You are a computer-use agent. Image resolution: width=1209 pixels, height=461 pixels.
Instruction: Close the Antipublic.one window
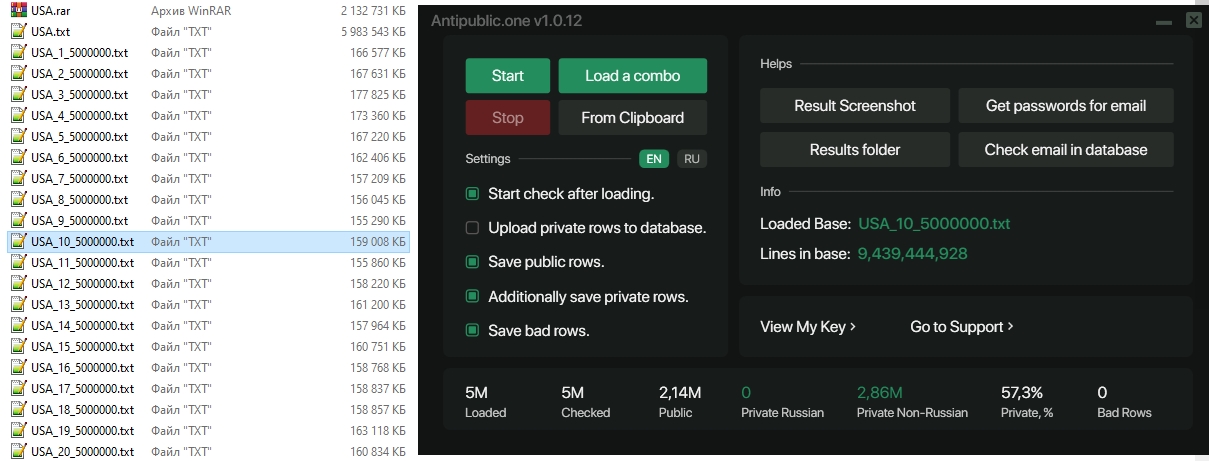[x=1193, y=20]
